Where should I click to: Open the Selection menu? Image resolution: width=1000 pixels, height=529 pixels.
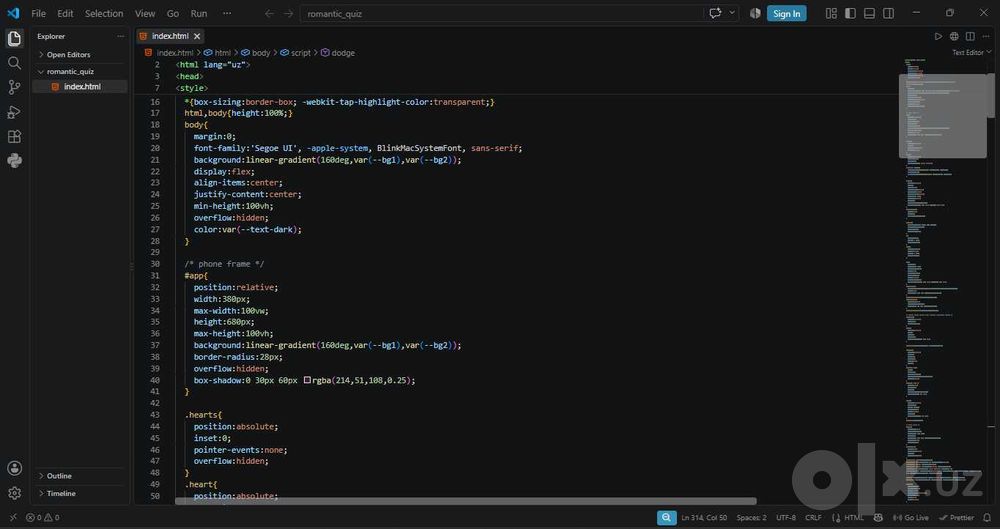[x=104, y=13]
